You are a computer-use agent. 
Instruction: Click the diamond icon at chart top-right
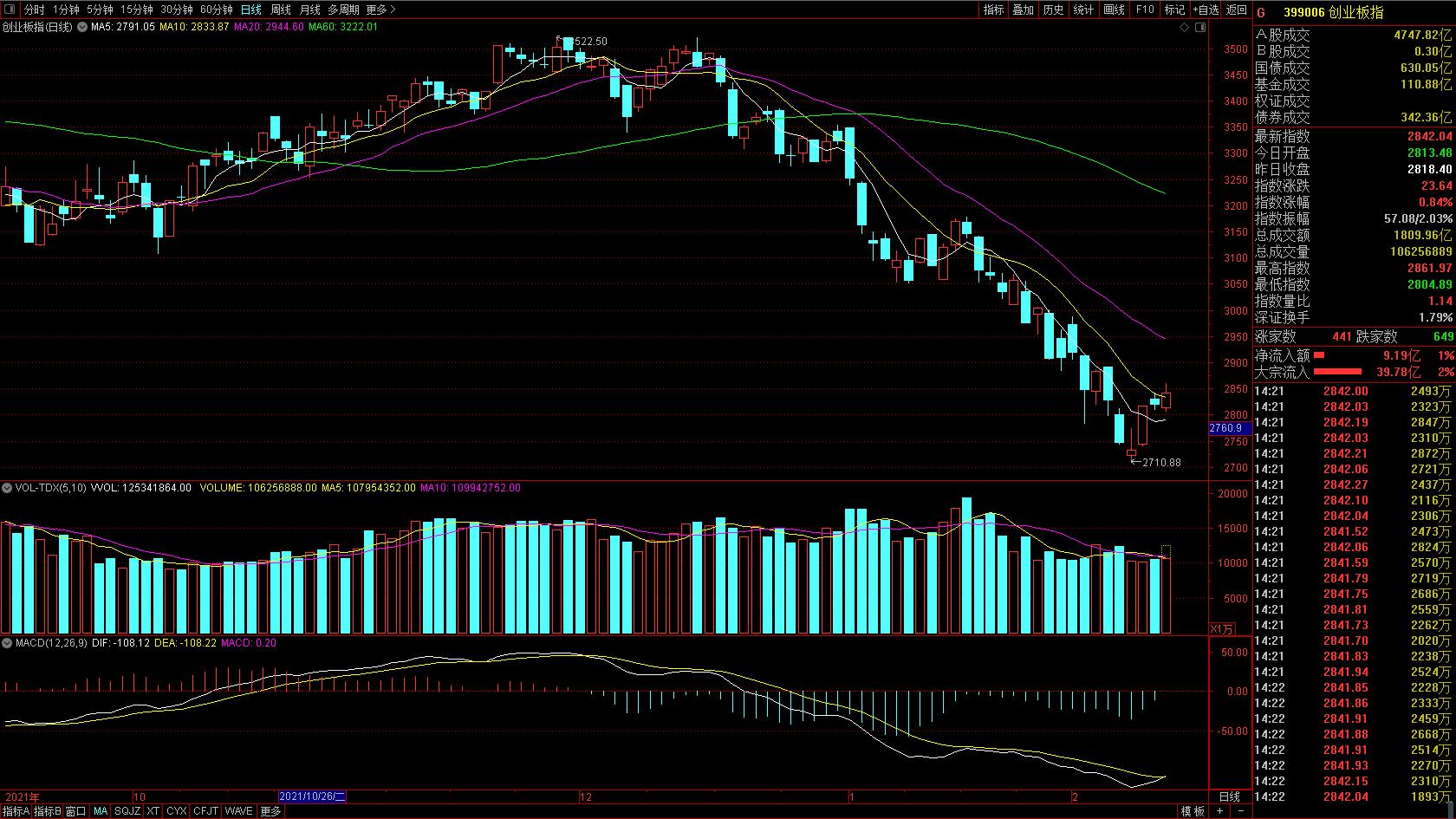tap(1184, 27)
